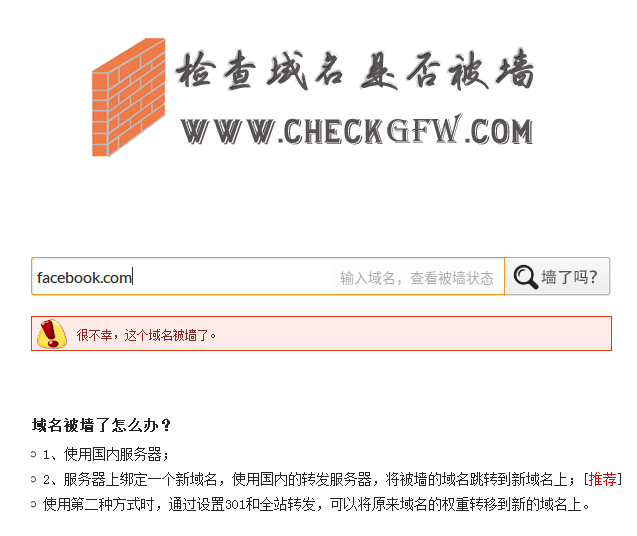The width and height of the screenshot is (637, 536).
Task: Click the '很不幸，这个域名被墙了' alert message
Action: (146, 335)
